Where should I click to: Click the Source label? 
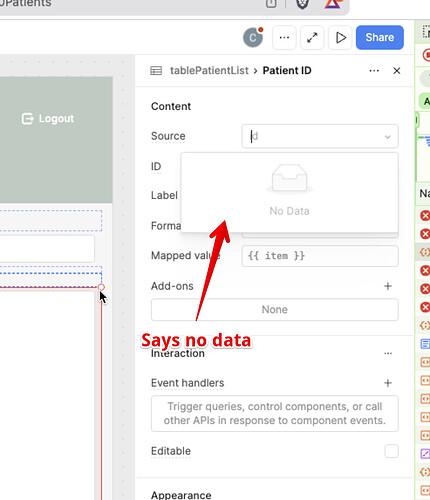(x=168, y=136)
